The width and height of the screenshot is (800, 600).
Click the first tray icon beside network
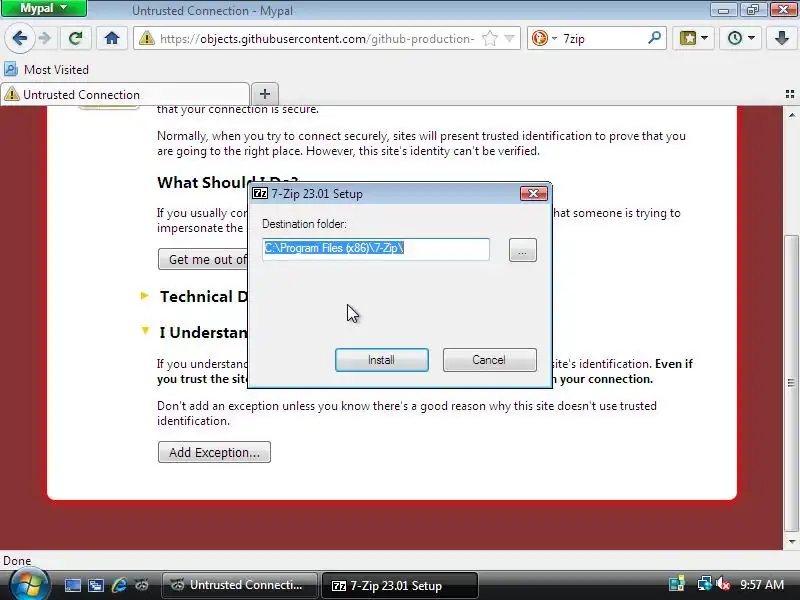coord(677,584)
